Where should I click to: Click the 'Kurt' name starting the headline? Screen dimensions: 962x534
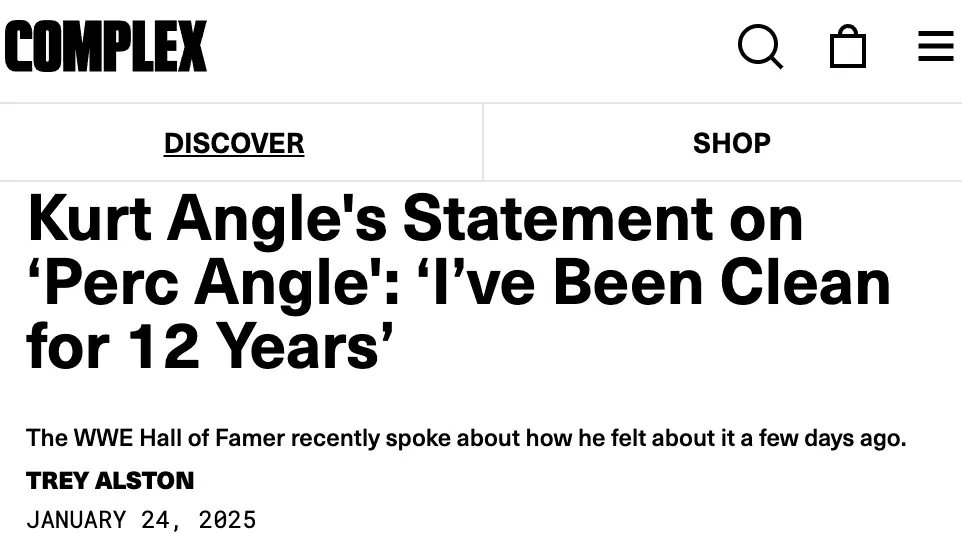click(89, 219)
